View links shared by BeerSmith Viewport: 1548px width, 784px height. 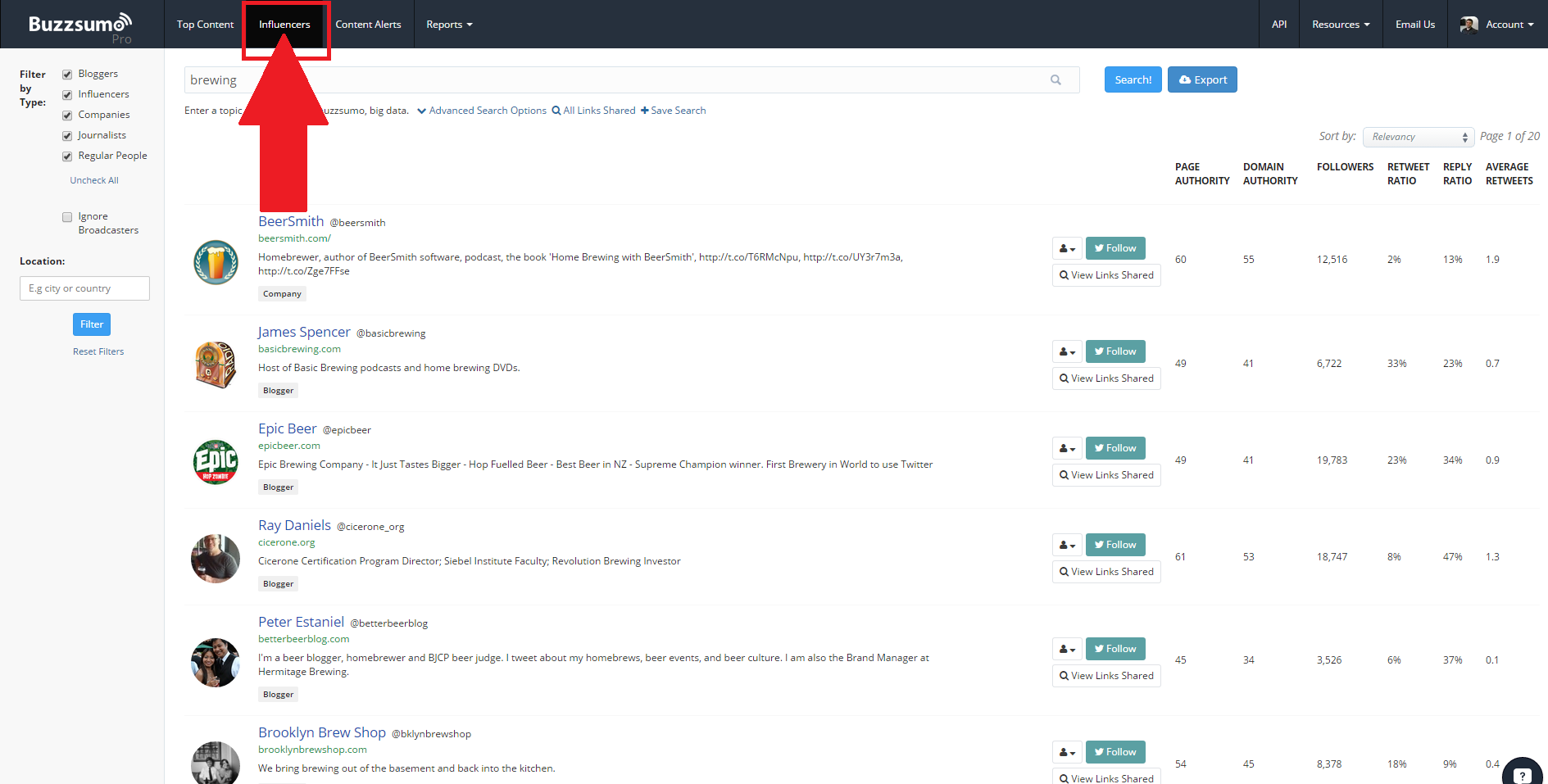point(1106,275)
